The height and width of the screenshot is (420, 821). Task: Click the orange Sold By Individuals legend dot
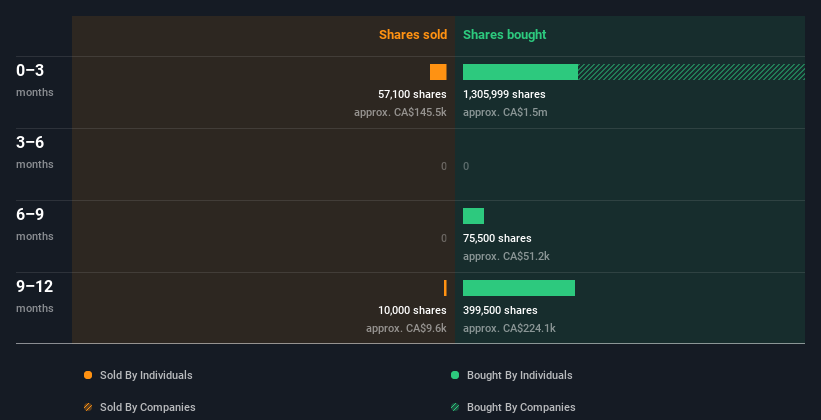click(88, 375)
